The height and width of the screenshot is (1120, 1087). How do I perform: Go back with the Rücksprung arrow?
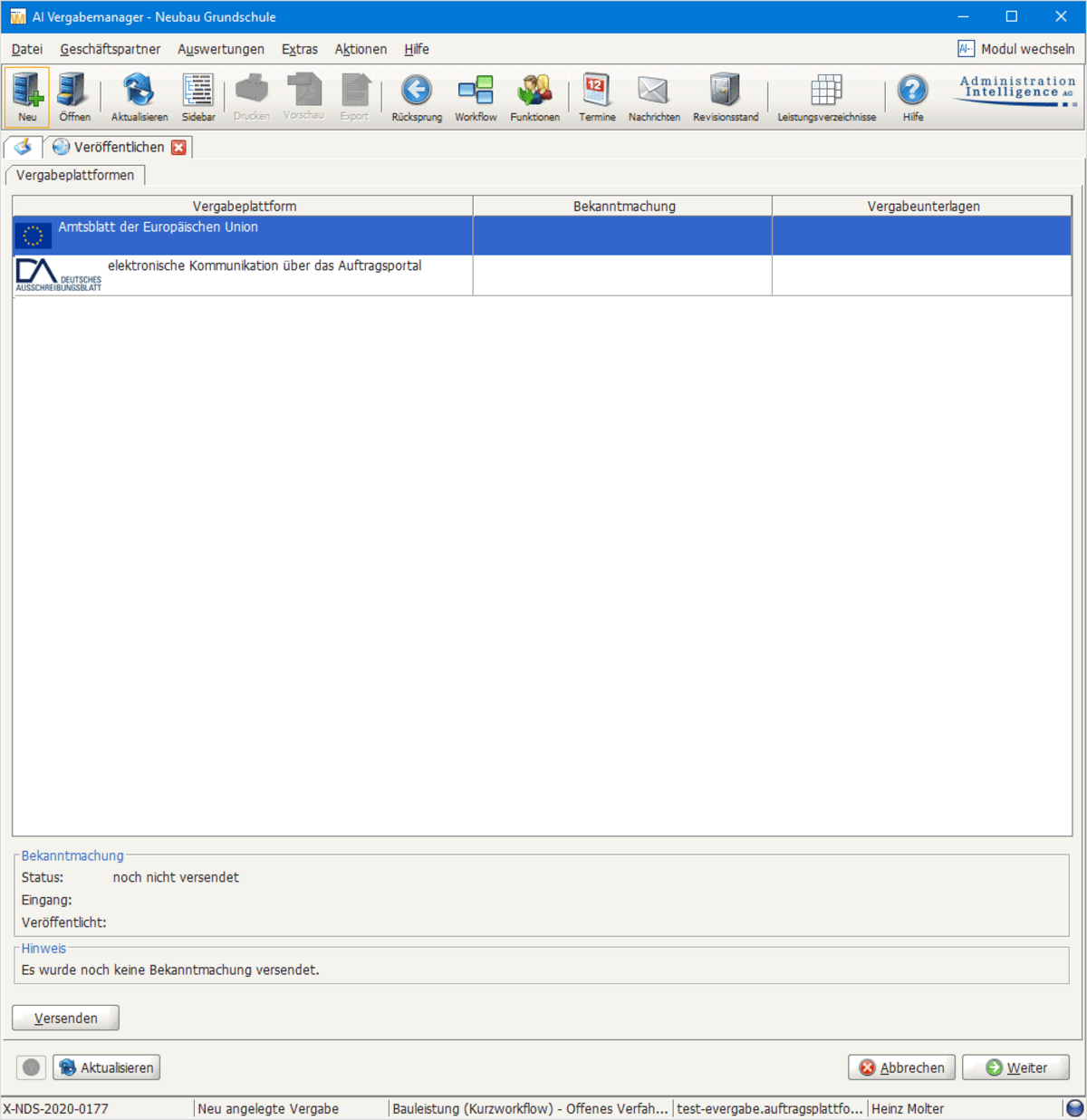[x=417, y=95]
